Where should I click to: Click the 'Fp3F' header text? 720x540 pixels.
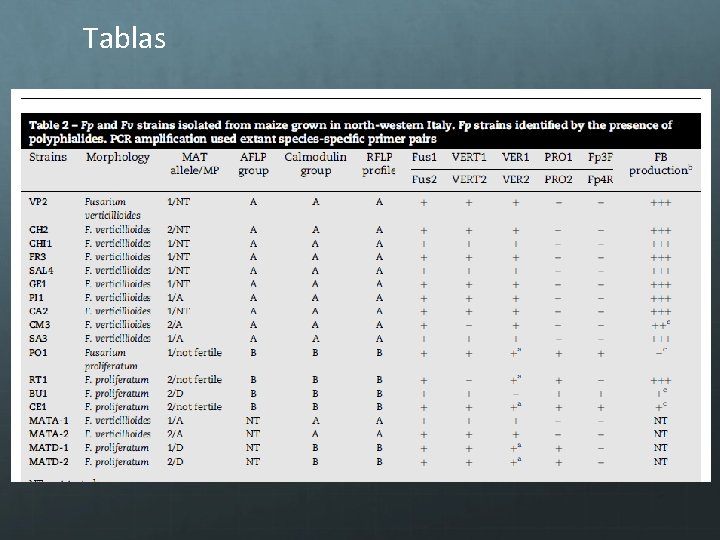coord(601,157)
